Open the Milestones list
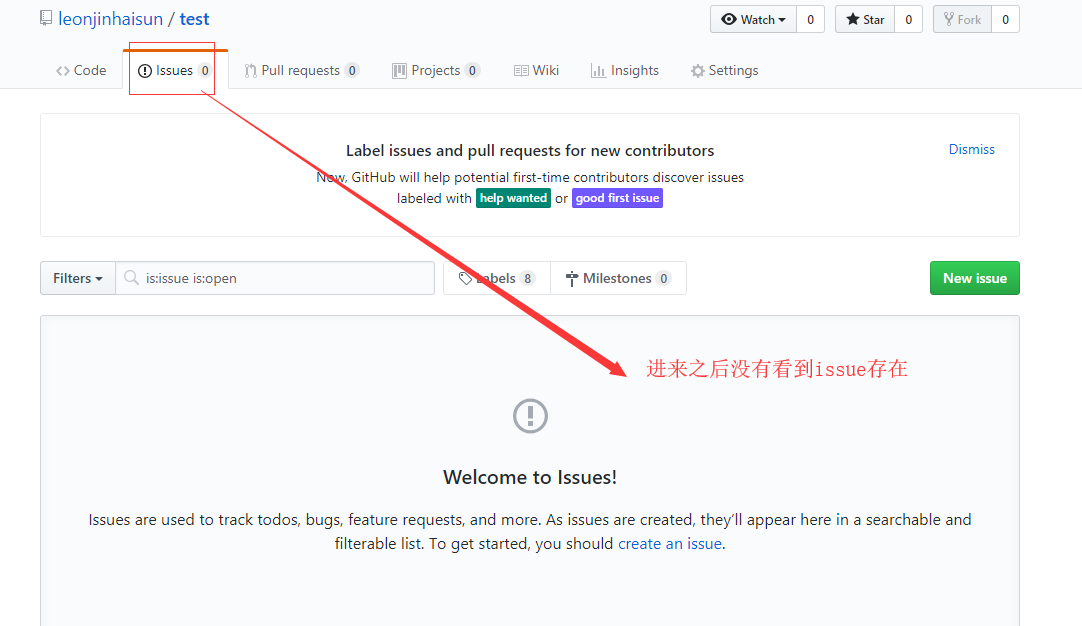The height and width of the screenshot is (626, 1082). 618,278
